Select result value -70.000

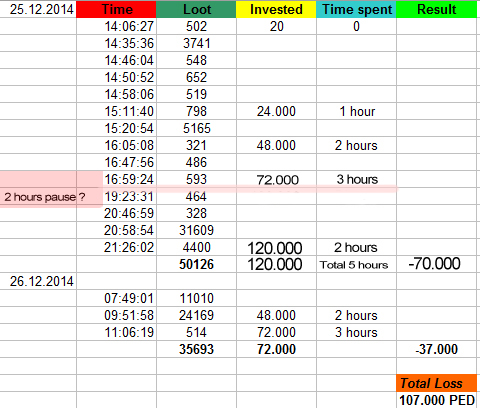(x=435, y=264)
